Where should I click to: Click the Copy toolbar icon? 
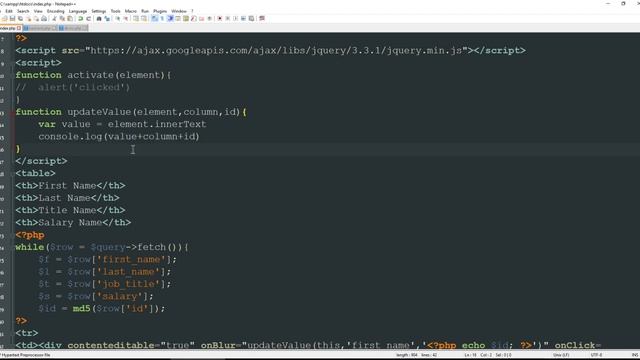tap(62, 18)
